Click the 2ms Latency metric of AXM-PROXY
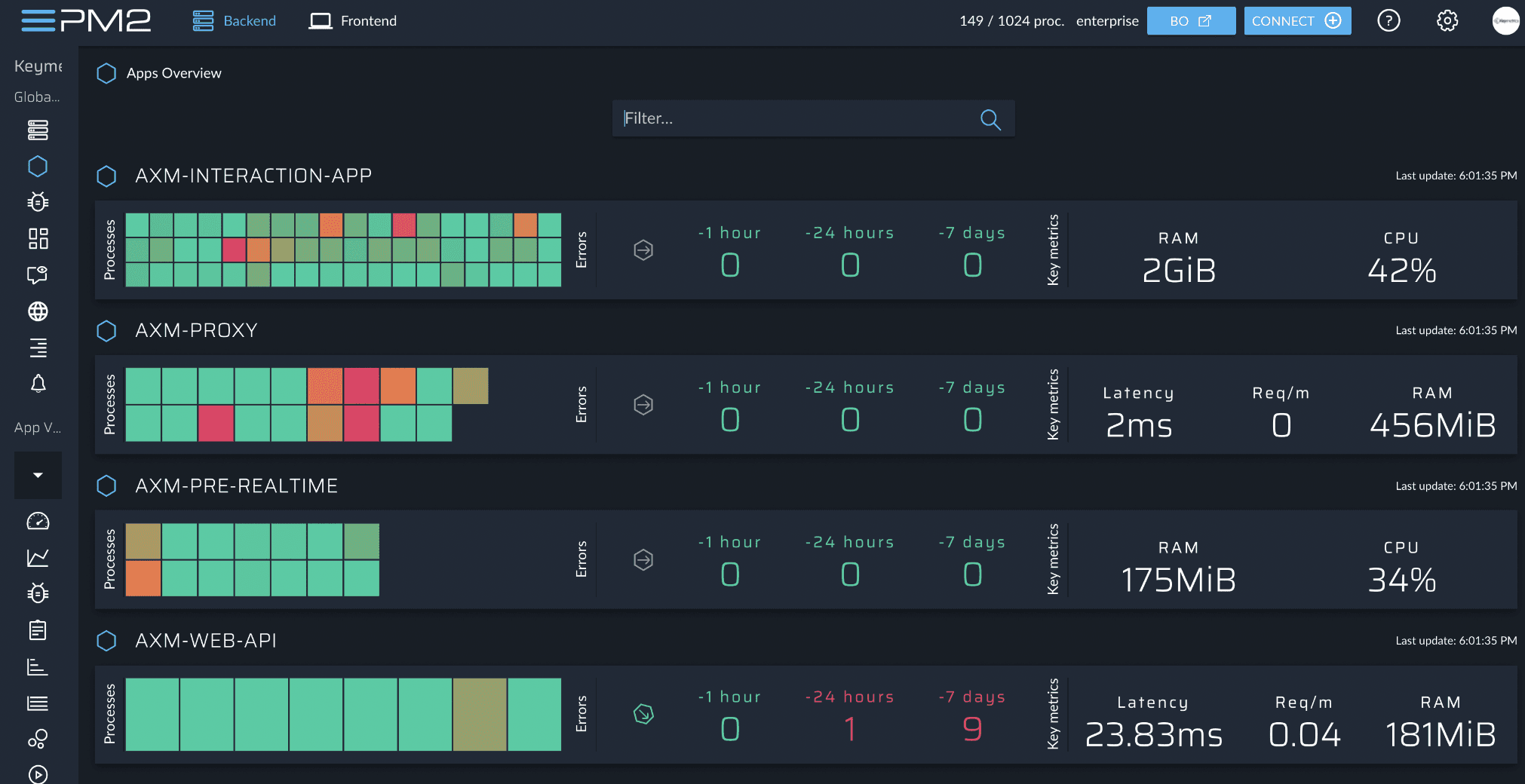 1139,425
